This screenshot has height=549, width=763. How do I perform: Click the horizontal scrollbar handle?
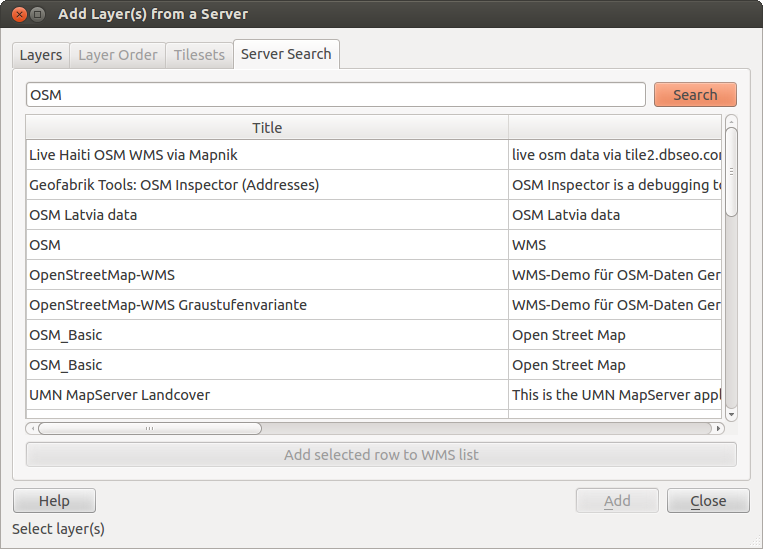pos(150,428)
